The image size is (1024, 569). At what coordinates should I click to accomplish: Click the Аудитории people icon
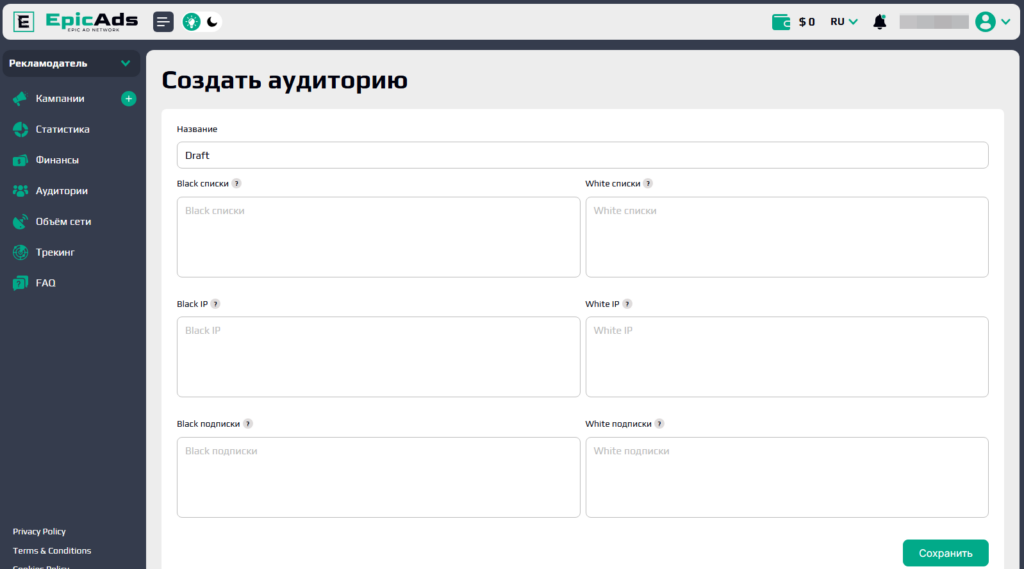click(20, 191)
